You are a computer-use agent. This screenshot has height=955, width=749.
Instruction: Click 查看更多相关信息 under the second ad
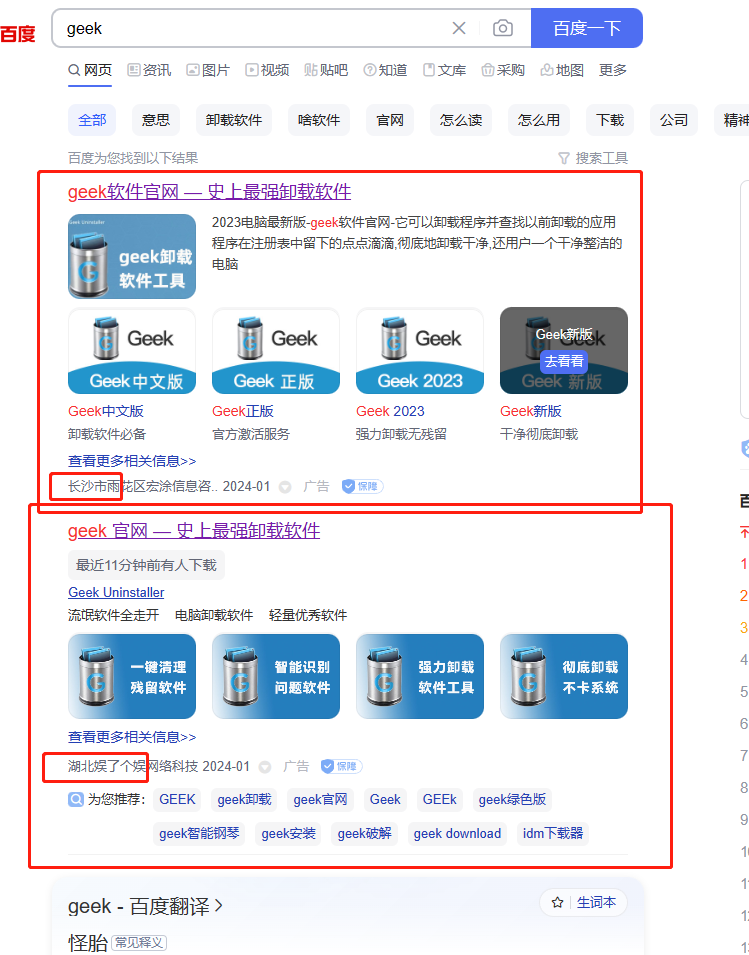[132, 737]
